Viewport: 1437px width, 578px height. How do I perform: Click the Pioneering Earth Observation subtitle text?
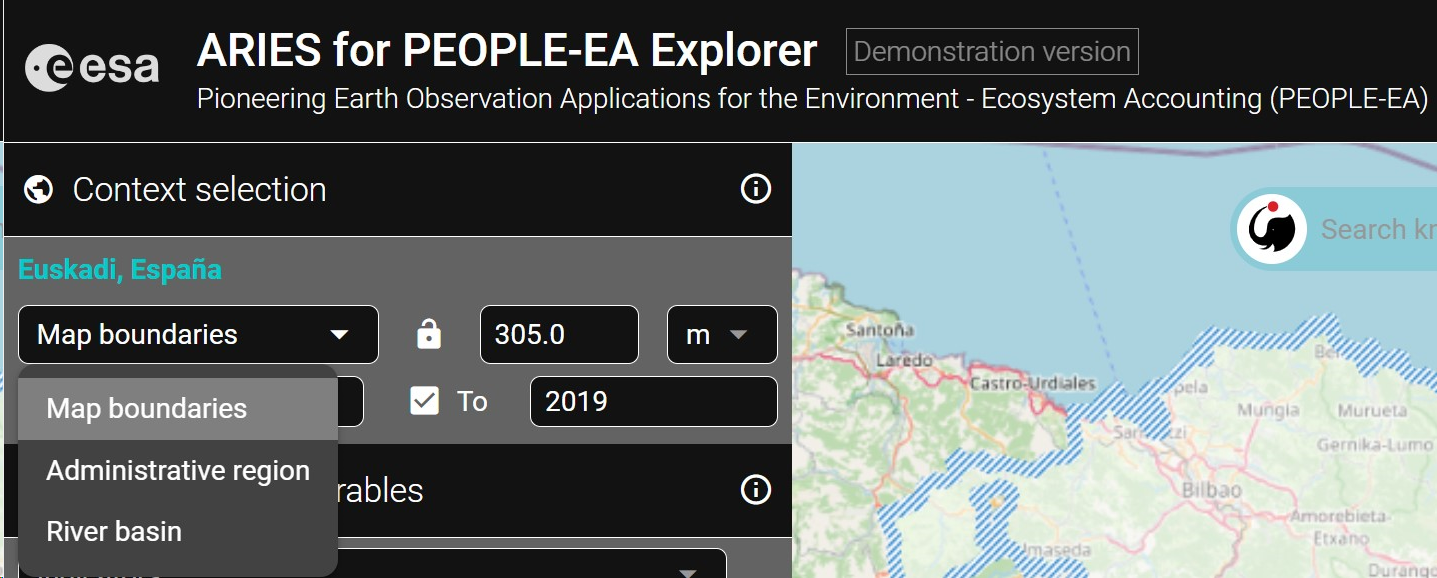[812, 99]
